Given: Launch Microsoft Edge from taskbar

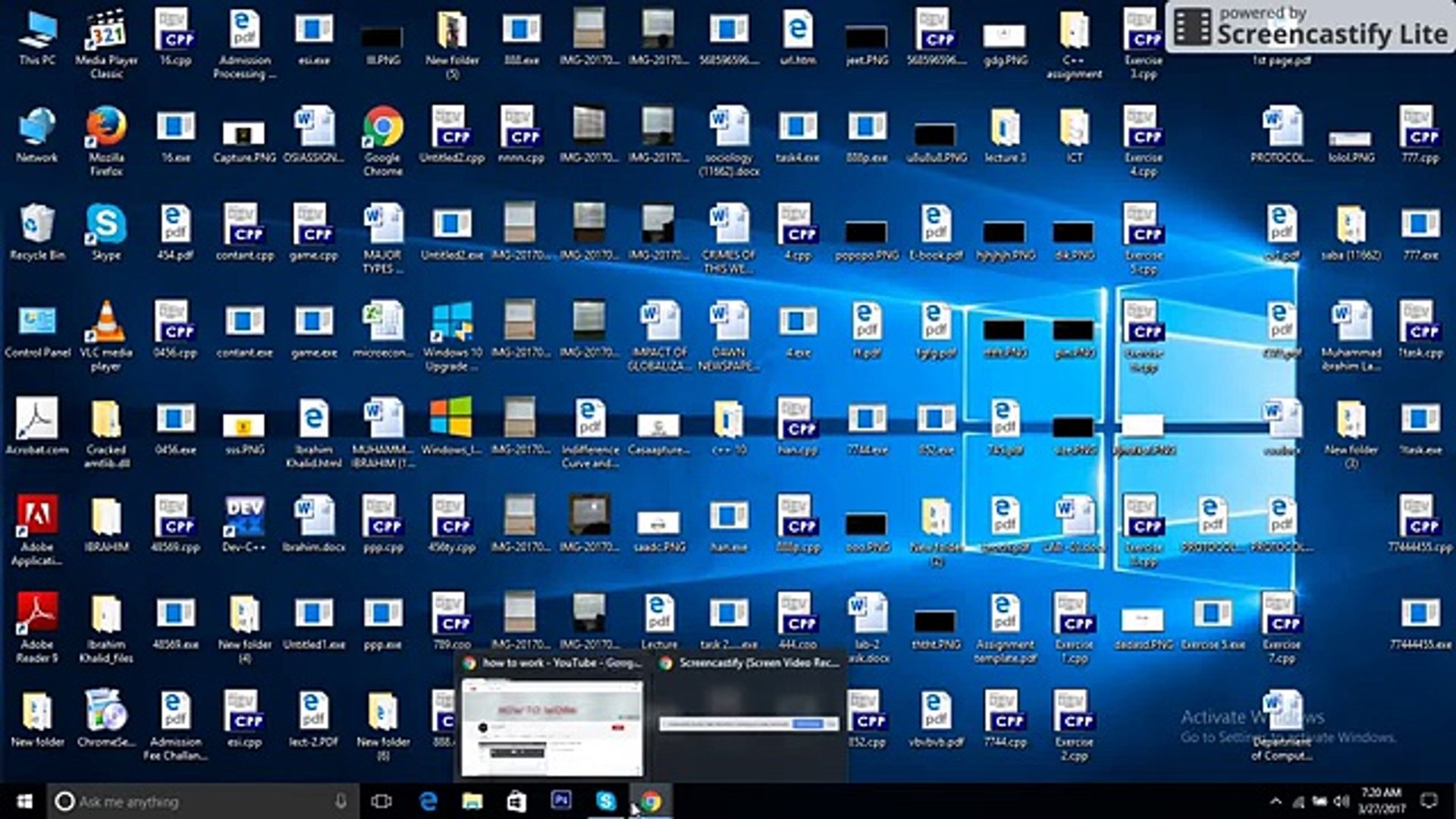Looking at the screenshot, I should pos(428,801).
